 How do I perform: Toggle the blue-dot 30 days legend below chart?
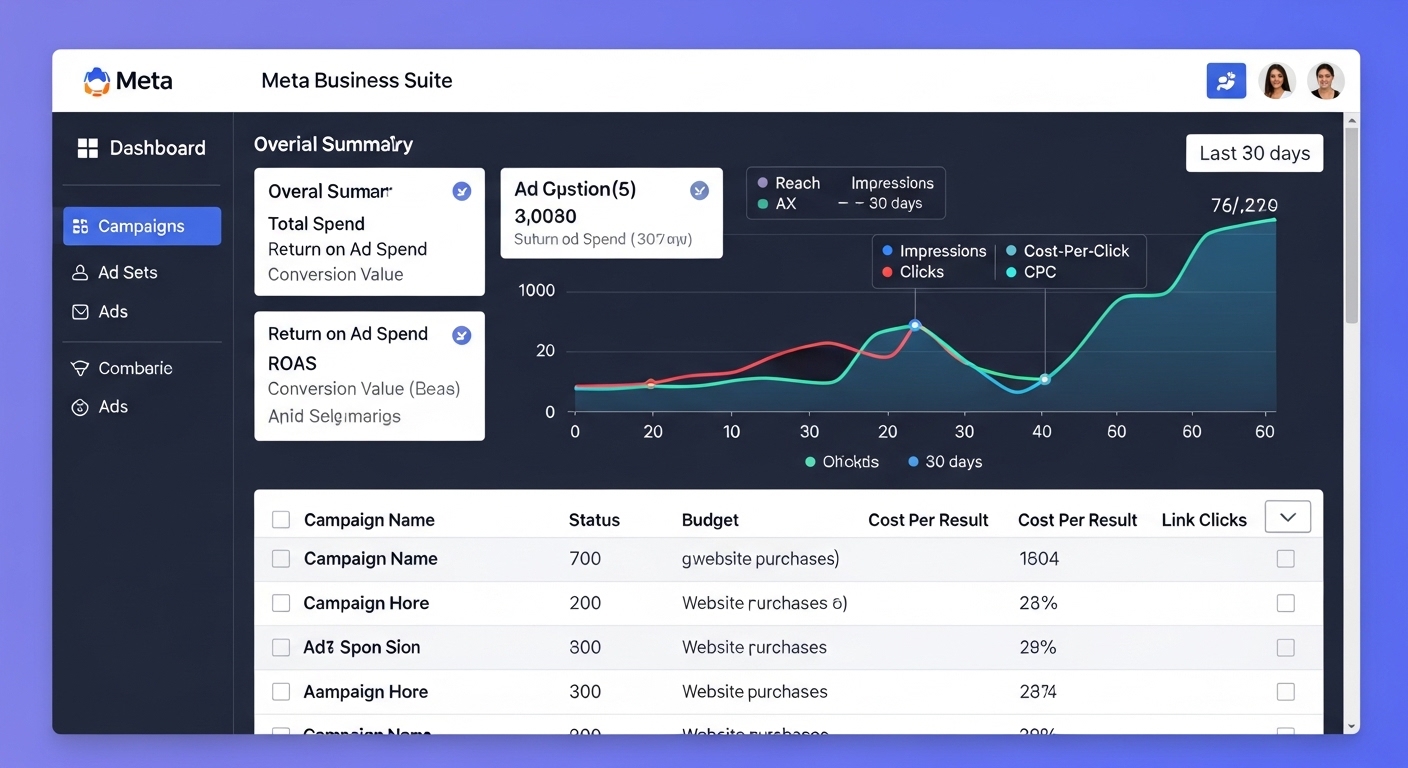pyautogui.click(x=945, y=462)
